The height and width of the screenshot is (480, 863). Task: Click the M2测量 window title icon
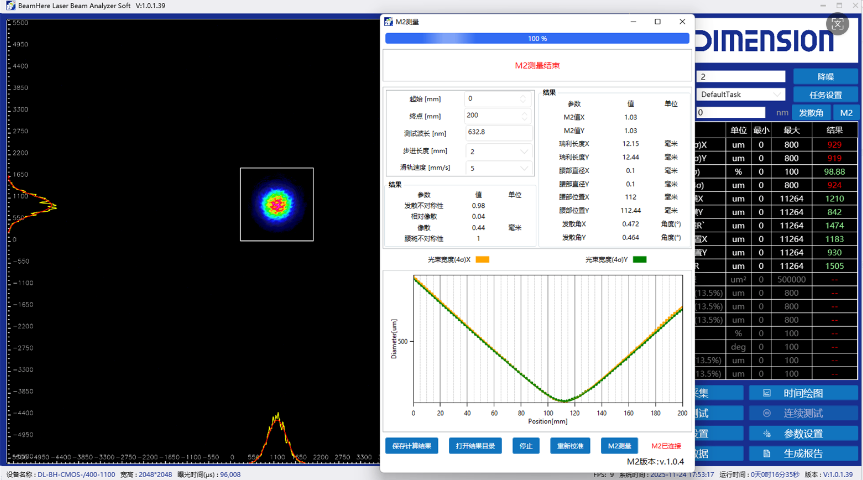click(x=388, y=21)
